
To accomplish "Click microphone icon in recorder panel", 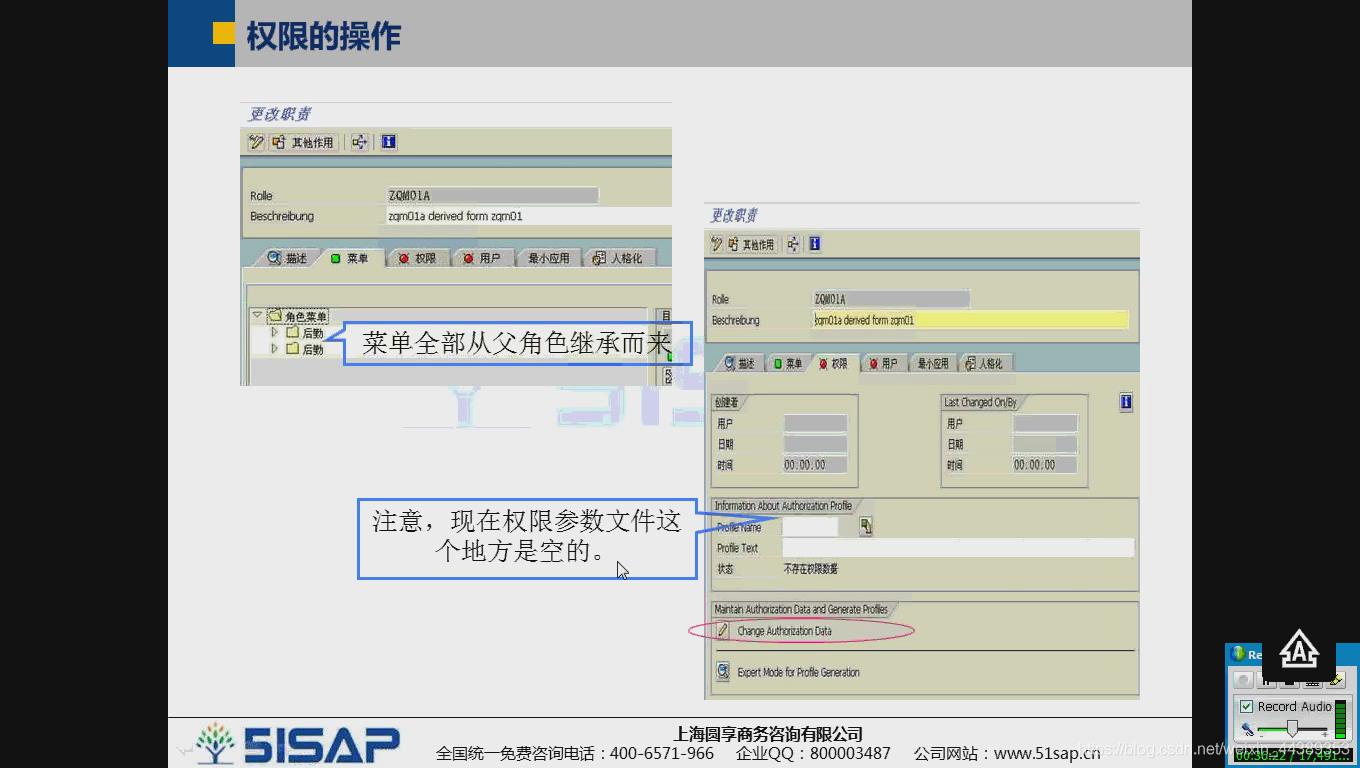I will pos(1247,729).
